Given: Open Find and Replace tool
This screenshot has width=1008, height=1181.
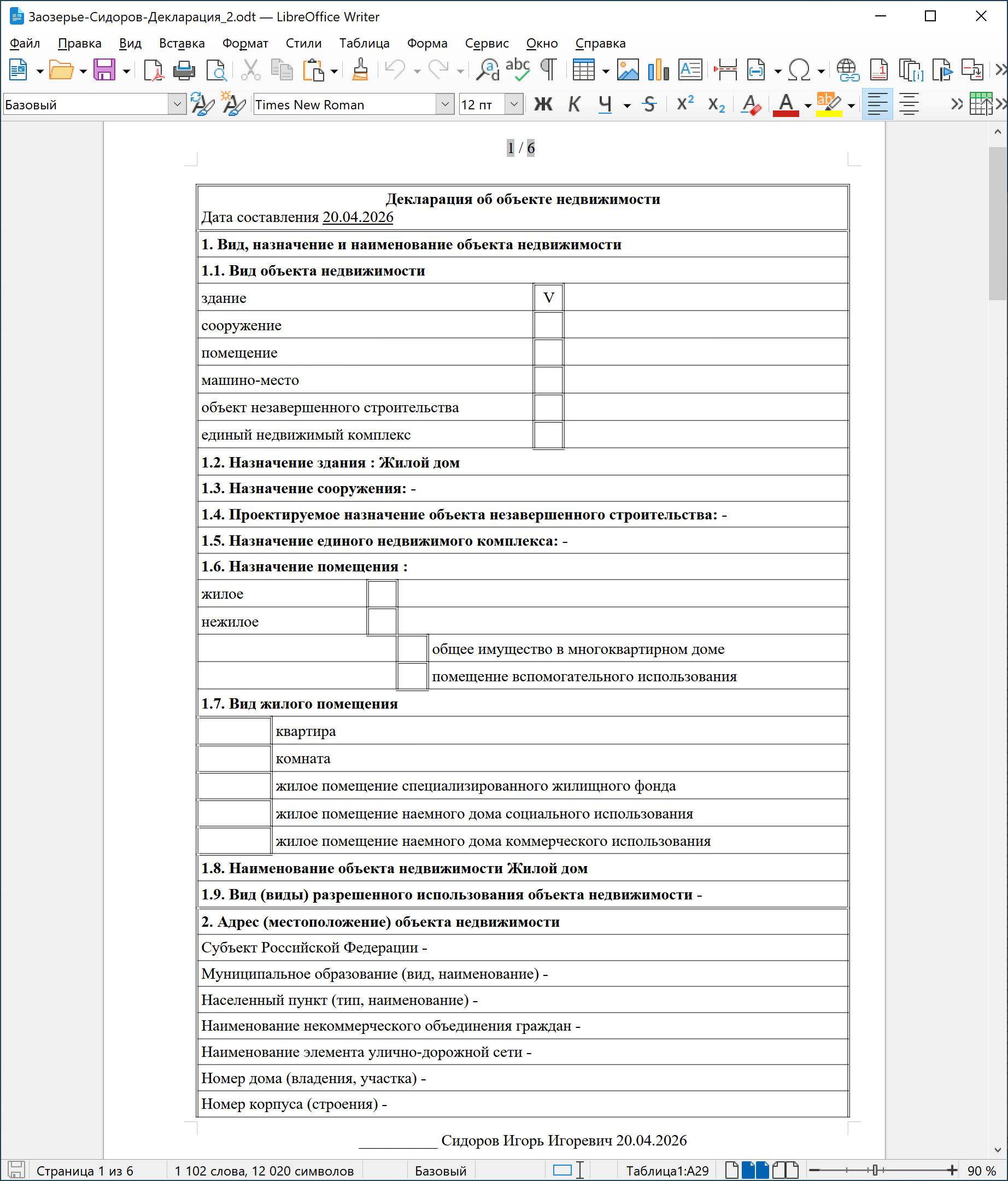Looking at the screenshot, I should pyautogui.click(x=488, y=70).
